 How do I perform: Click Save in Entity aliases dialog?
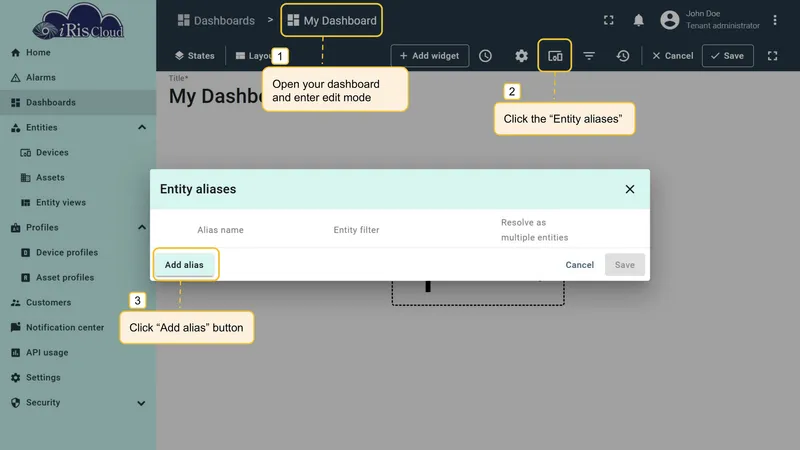(x=624, y=265)
